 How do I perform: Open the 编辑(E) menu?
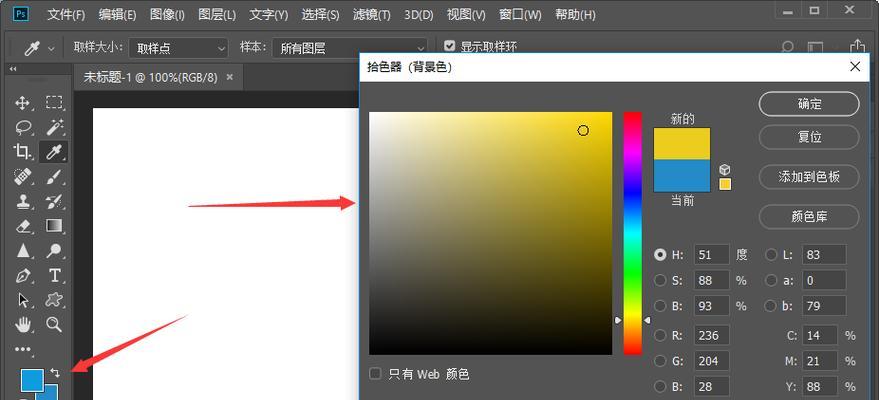click(117, 15)
